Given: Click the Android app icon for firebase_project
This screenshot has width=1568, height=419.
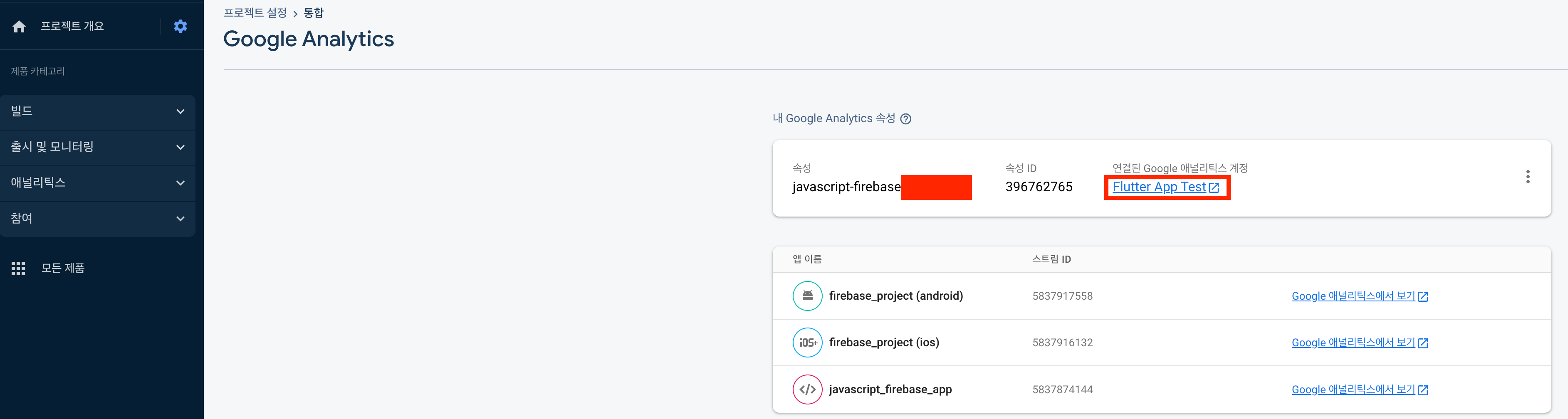Looking at the screenshot, I should click(807, 296).
